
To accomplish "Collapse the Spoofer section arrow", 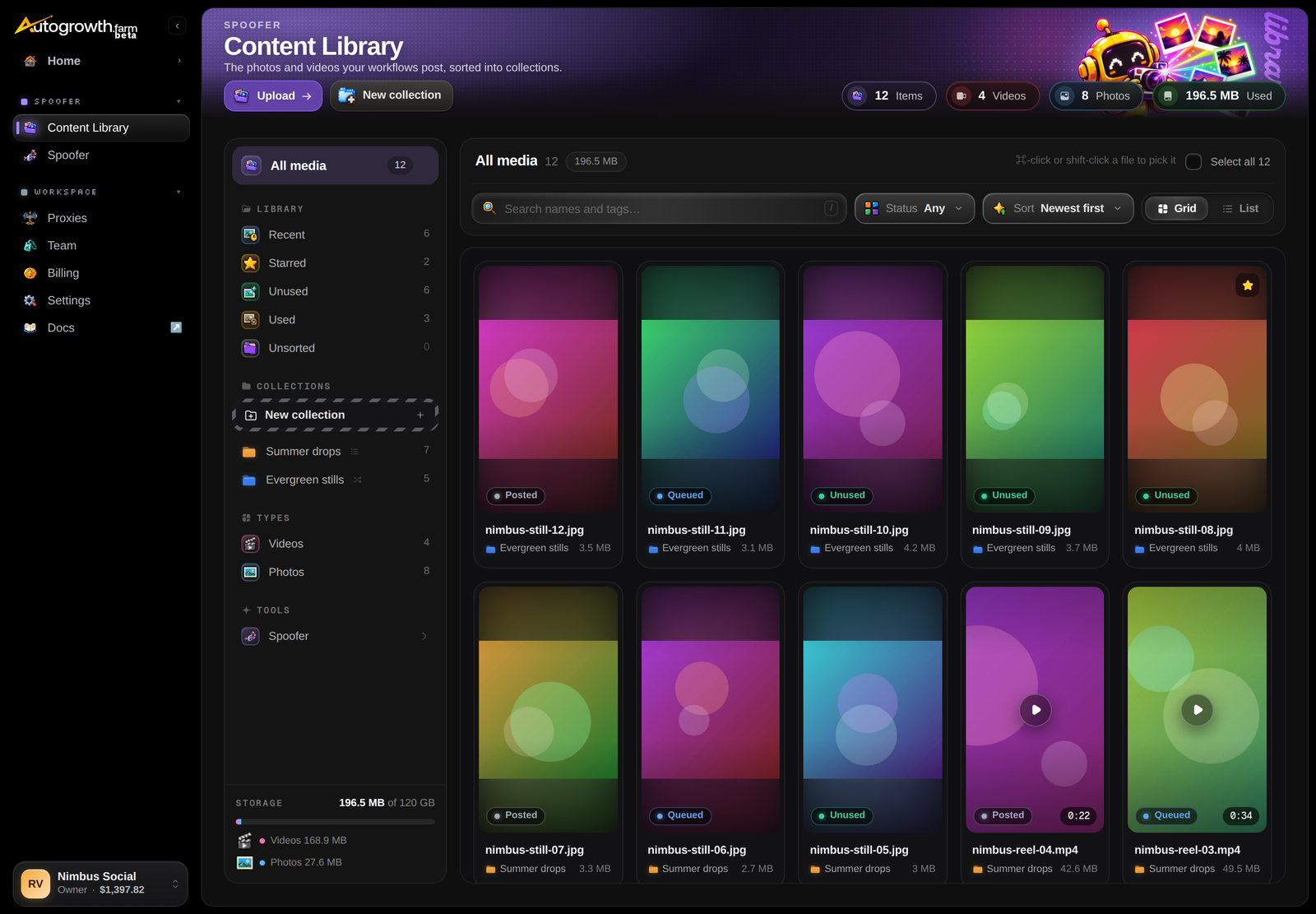I will [x=178, y=102].
